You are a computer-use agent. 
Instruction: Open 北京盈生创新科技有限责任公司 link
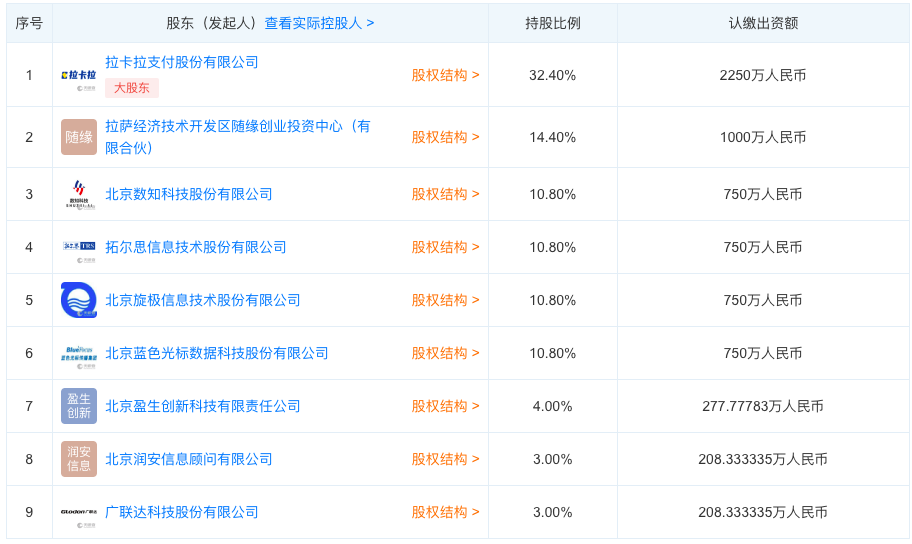pyautogui.click(x=202, y=406)
